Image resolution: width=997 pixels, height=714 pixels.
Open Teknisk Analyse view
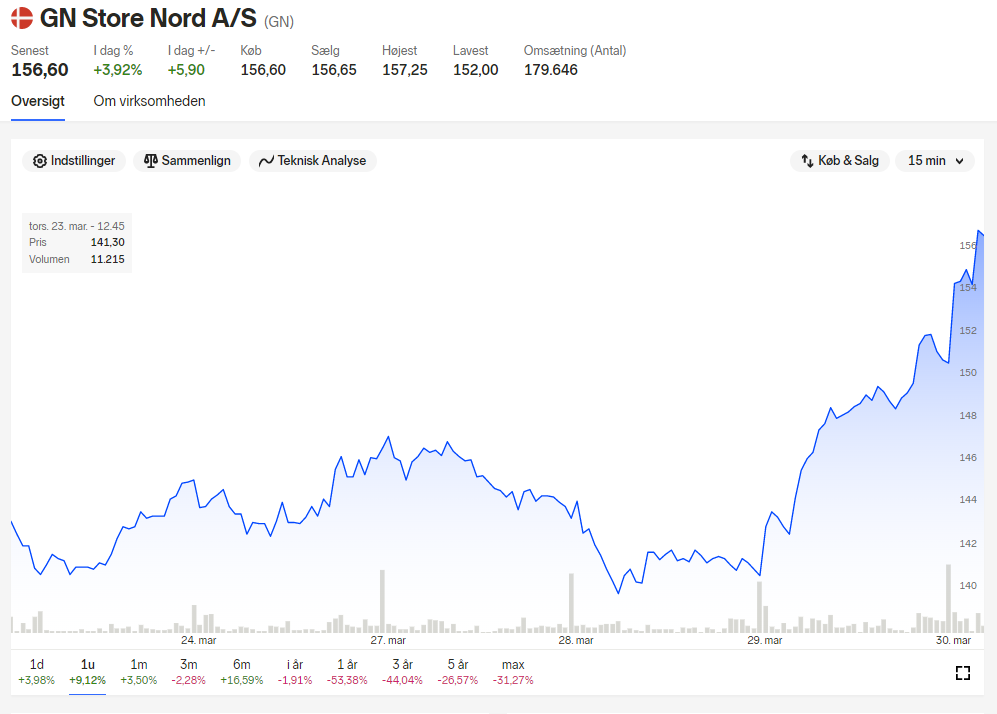pos(313,161)
